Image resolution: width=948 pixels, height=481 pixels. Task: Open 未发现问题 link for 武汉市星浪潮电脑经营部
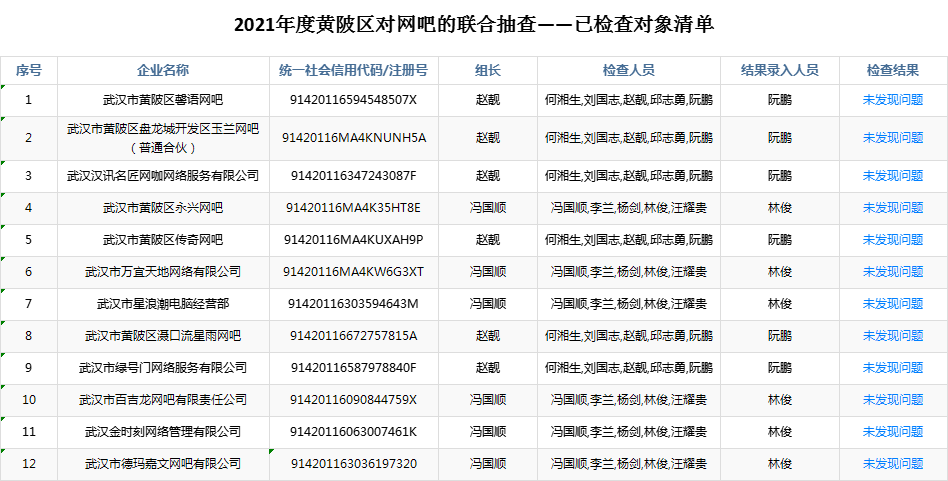pos(892,304)
